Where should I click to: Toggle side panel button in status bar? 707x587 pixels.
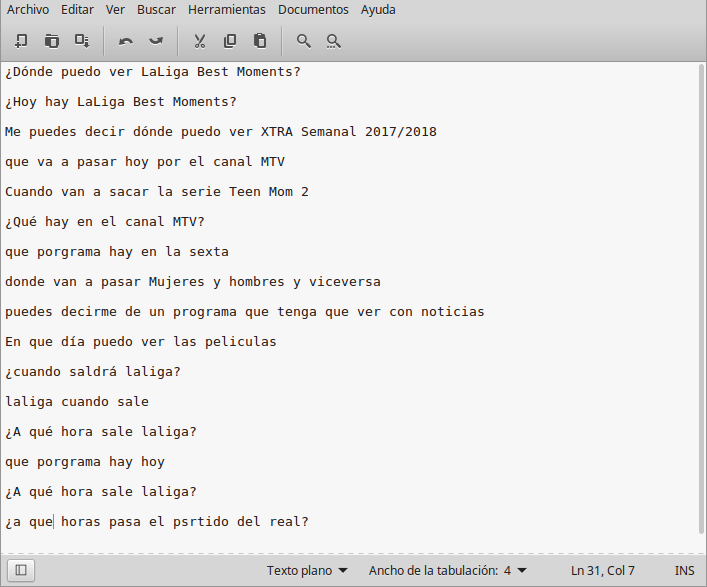[x=21, y=570]
